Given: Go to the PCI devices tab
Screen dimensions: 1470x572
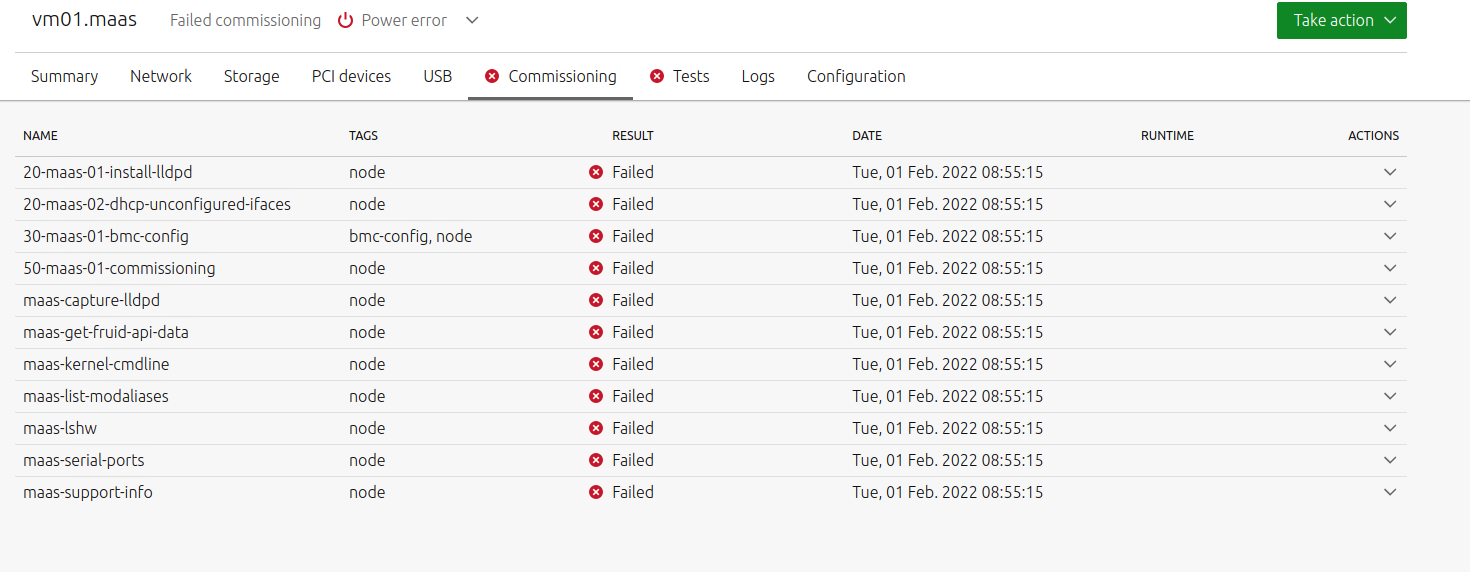Looking at the screenshot, I should 351,76.
